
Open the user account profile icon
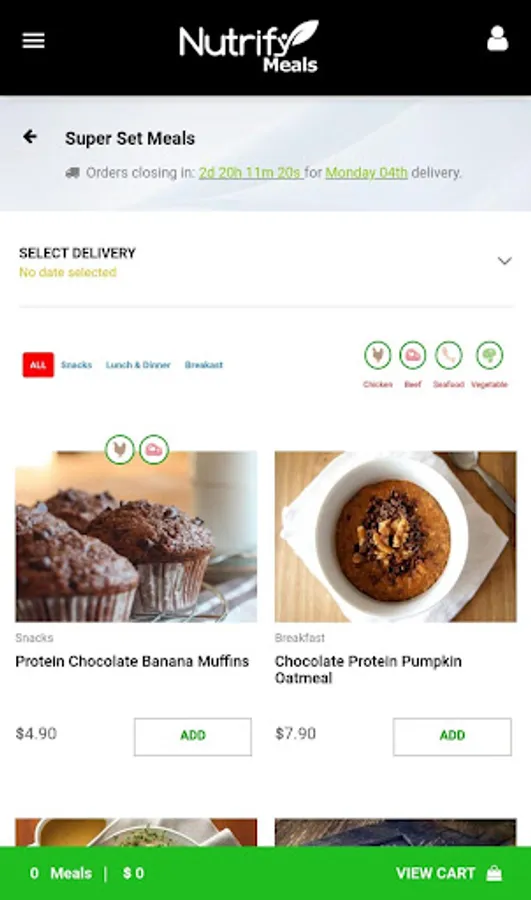pos(497,38)
